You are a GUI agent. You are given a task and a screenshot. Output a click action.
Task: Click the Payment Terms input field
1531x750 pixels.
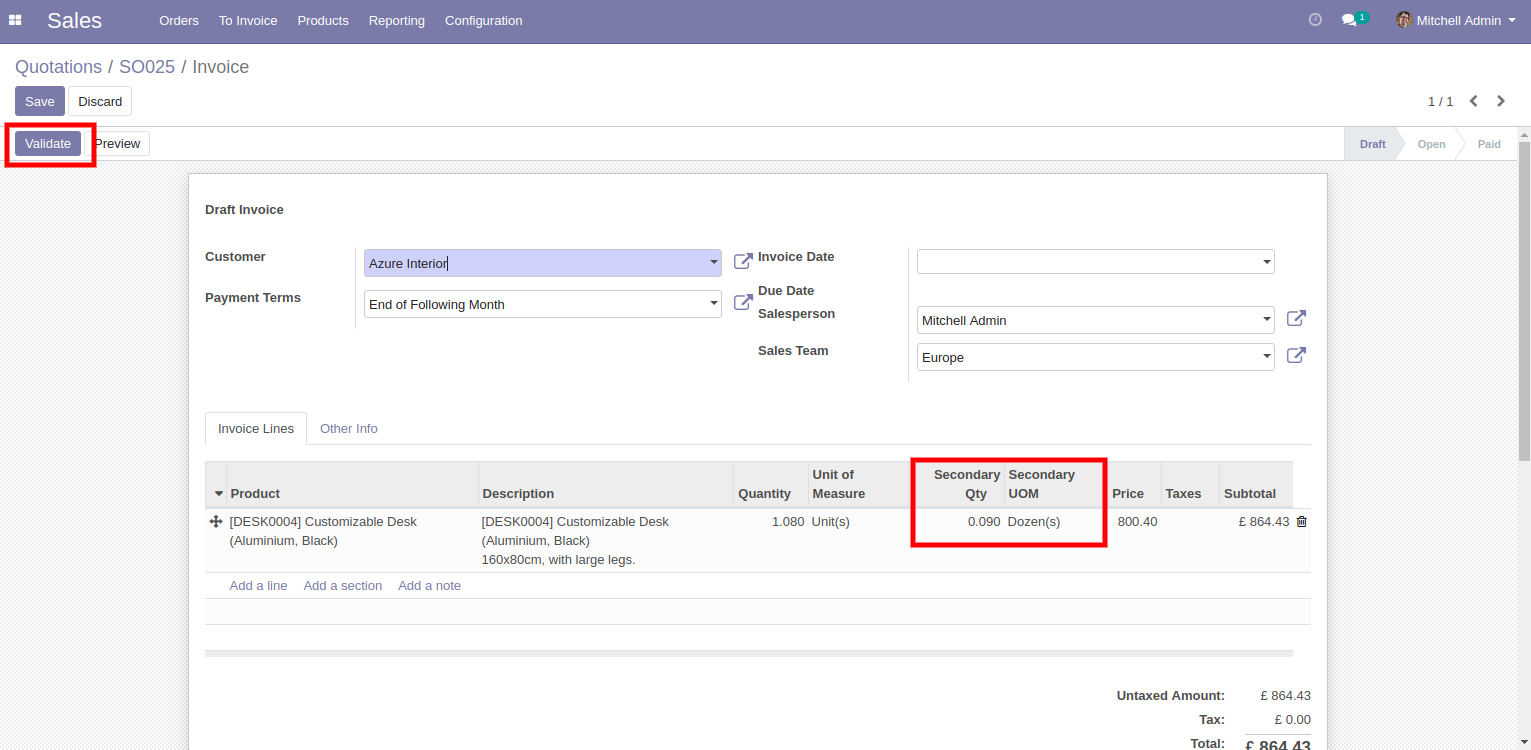tap(543, 304)
